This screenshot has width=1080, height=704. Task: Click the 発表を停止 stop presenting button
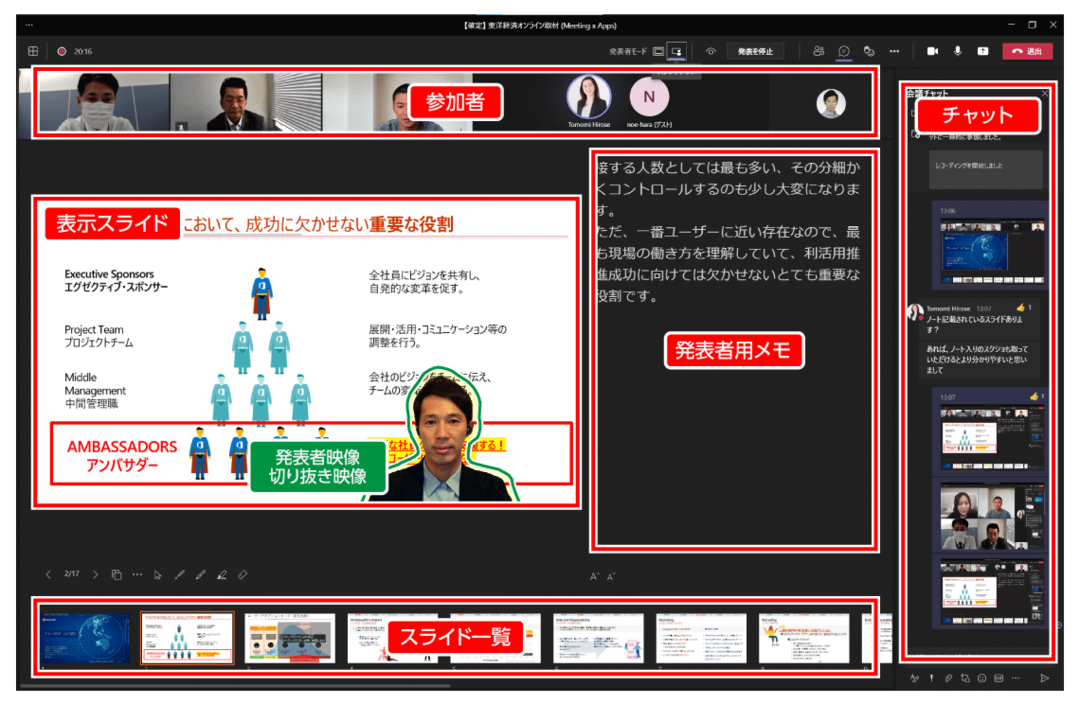tap(755, 51)
